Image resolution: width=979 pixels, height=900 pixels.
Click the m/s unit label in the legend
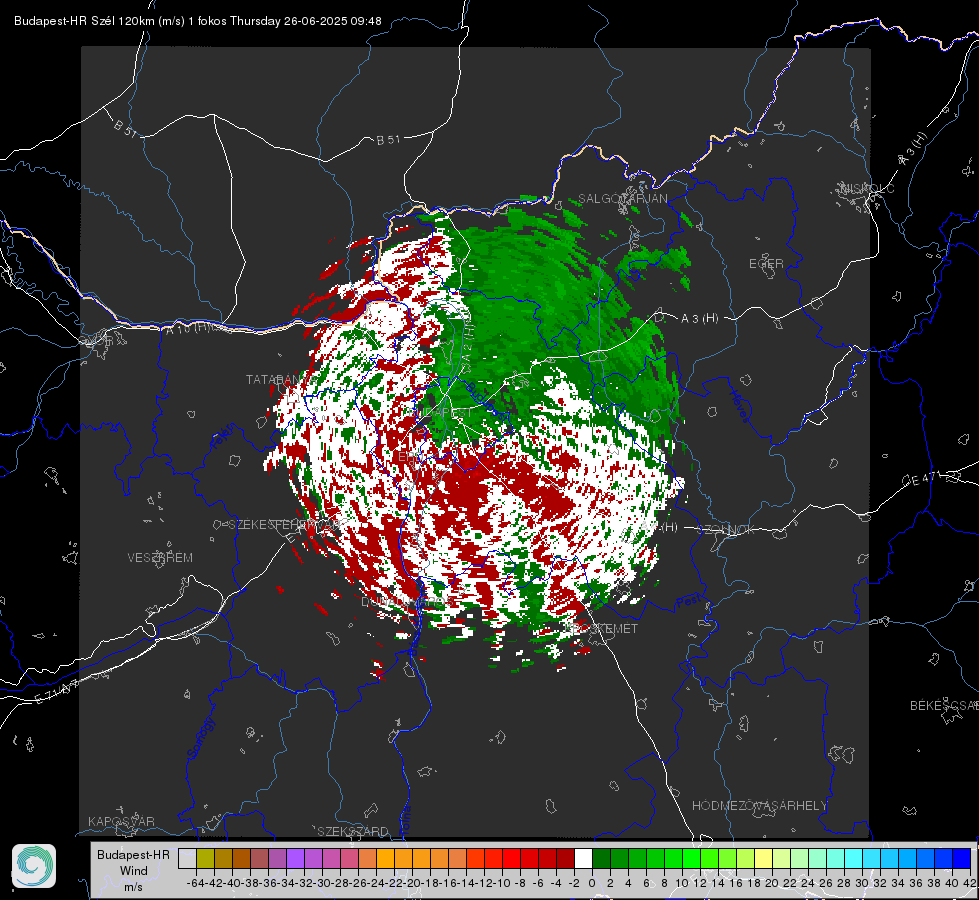(x=134, y=887)
